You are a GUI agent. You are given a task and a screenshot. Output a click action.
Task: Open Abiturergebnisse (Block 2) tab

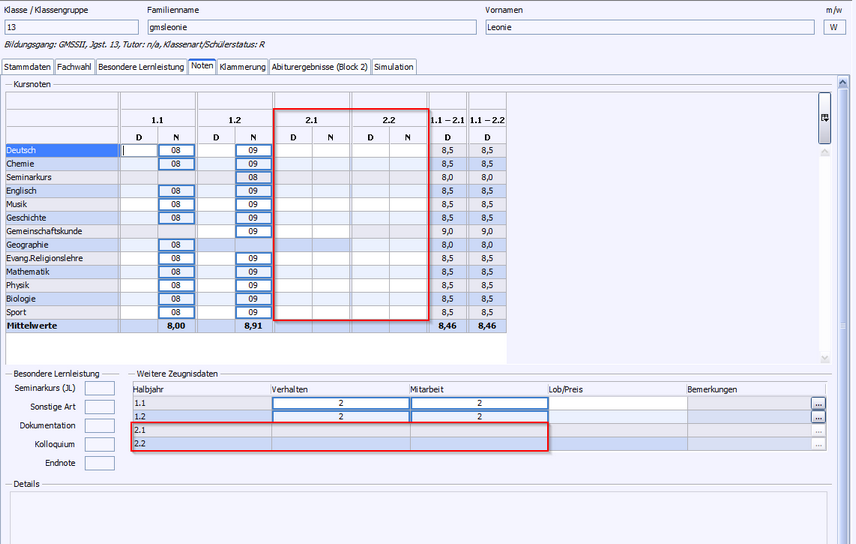pos(319,67)
